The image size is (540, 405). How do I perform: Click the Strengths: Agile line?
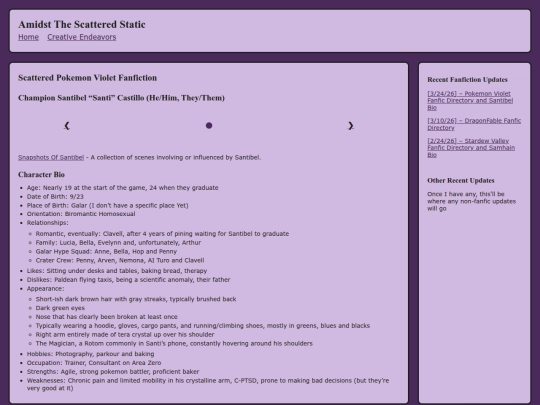click(113, 372)
